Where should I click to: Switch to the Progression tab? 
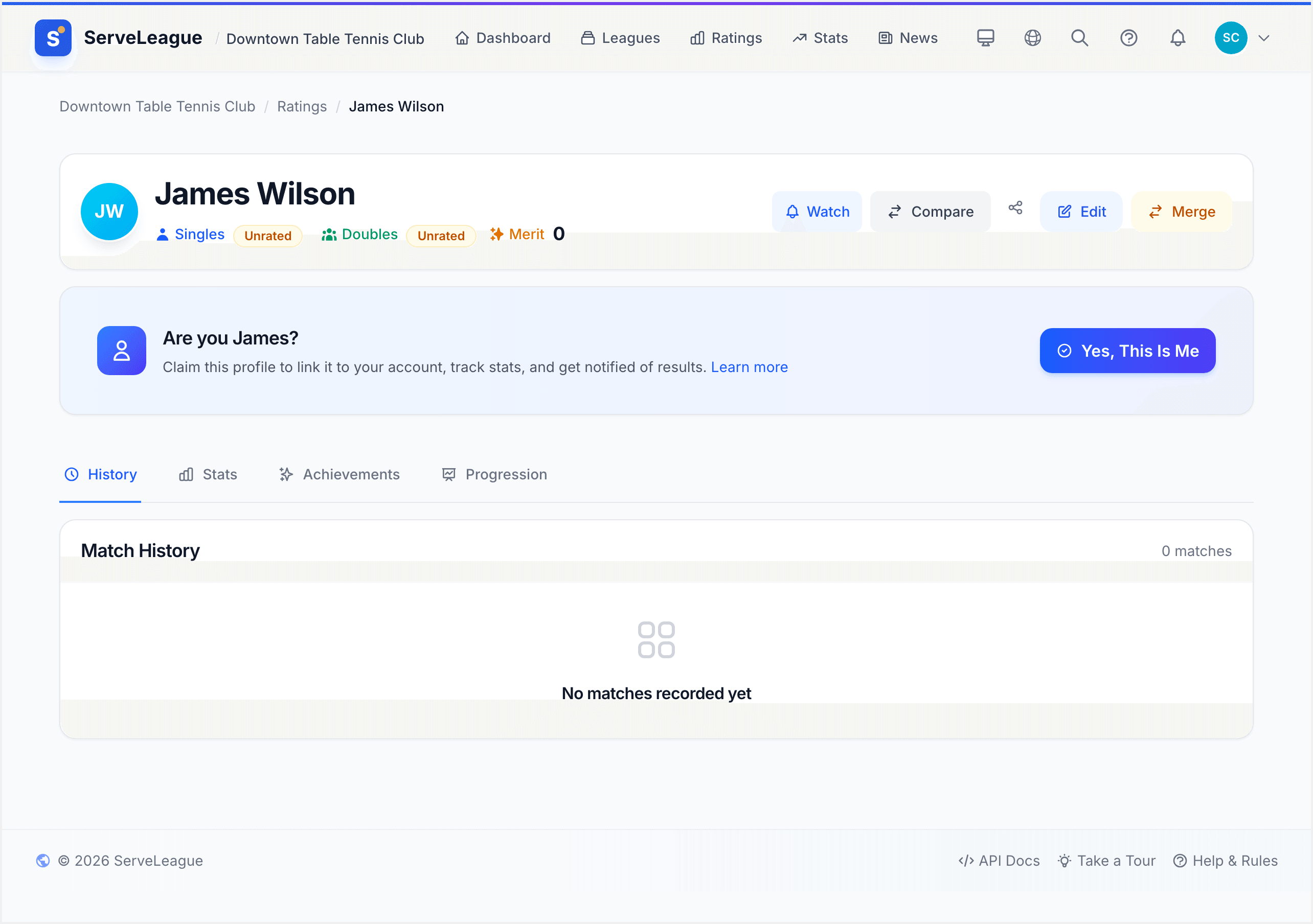tap(494, 474)
